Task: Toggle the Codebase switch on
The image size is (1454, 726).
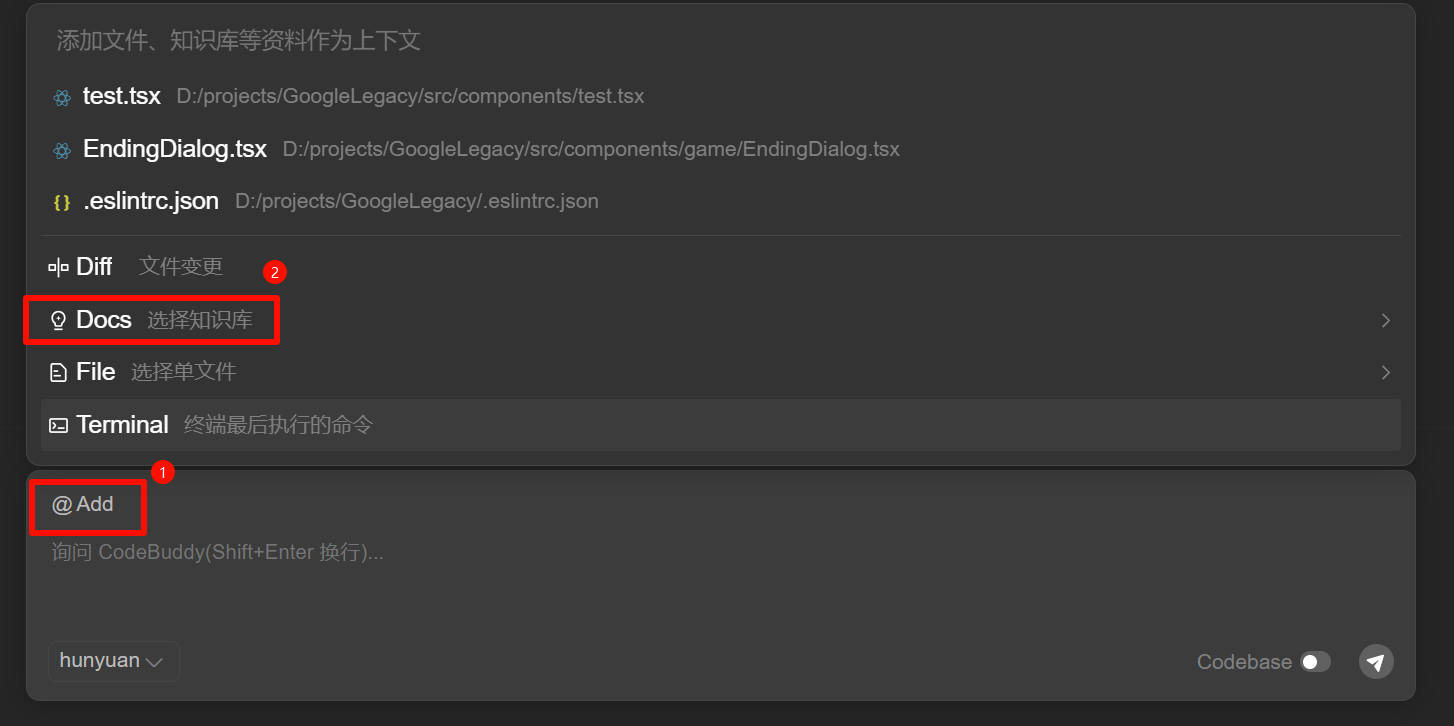Action: [x=1315, y=662]
